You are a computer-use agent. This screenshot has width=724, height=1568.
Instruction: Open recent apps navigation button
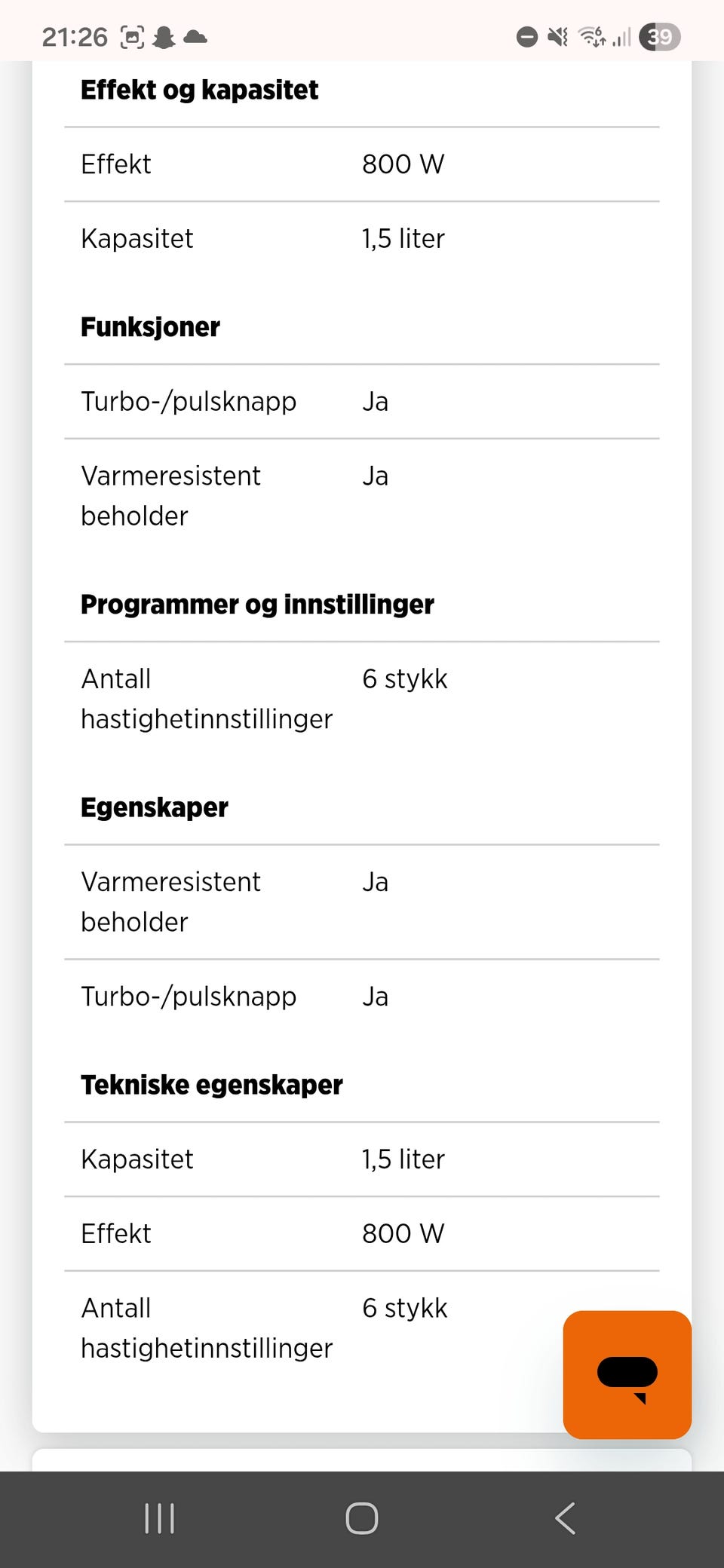pyautogui.click(x=159, y=1518)
